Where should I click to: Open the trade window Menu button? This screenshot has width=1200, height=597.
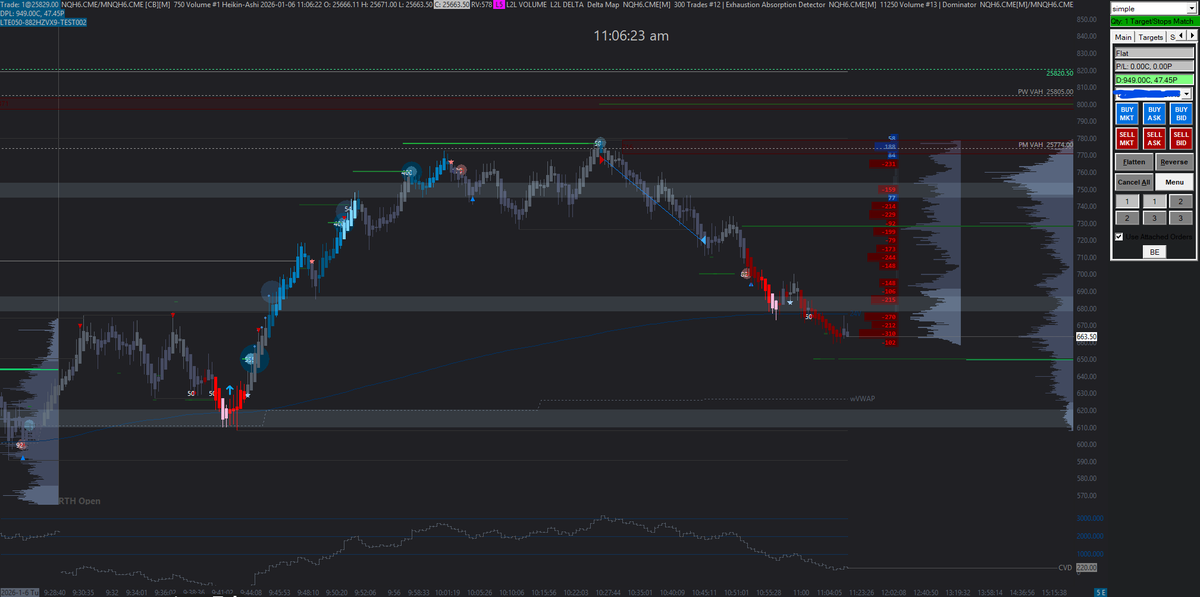[1174, 182]
